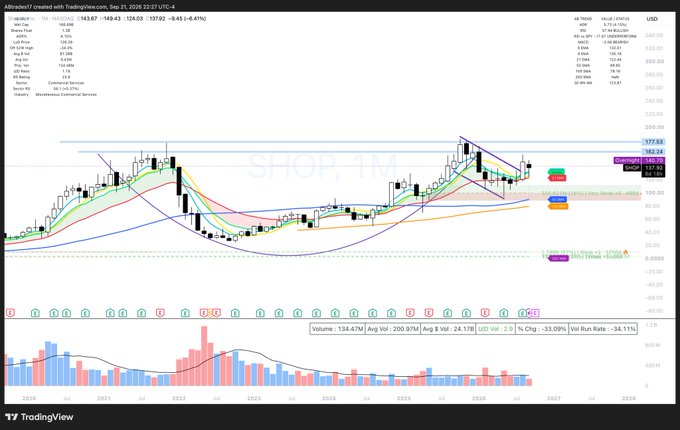Viewport: 680px width, 430px height.
Task: Select the purple upcoming earnings E marker
Action: point(535,313)
